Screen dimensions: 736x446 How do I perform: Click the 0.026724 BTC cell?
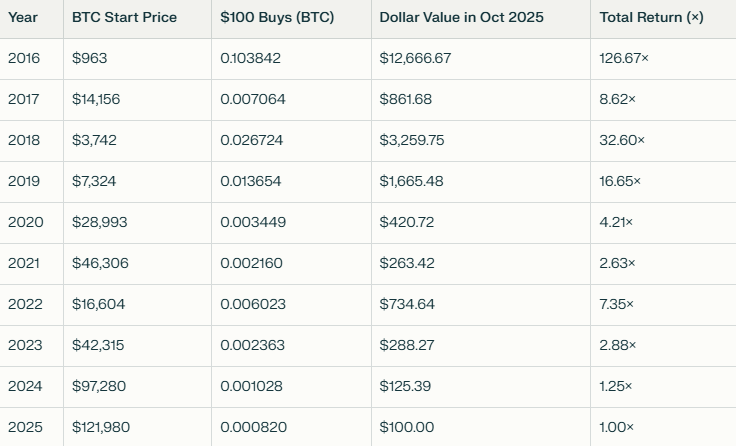coord(252,141)
